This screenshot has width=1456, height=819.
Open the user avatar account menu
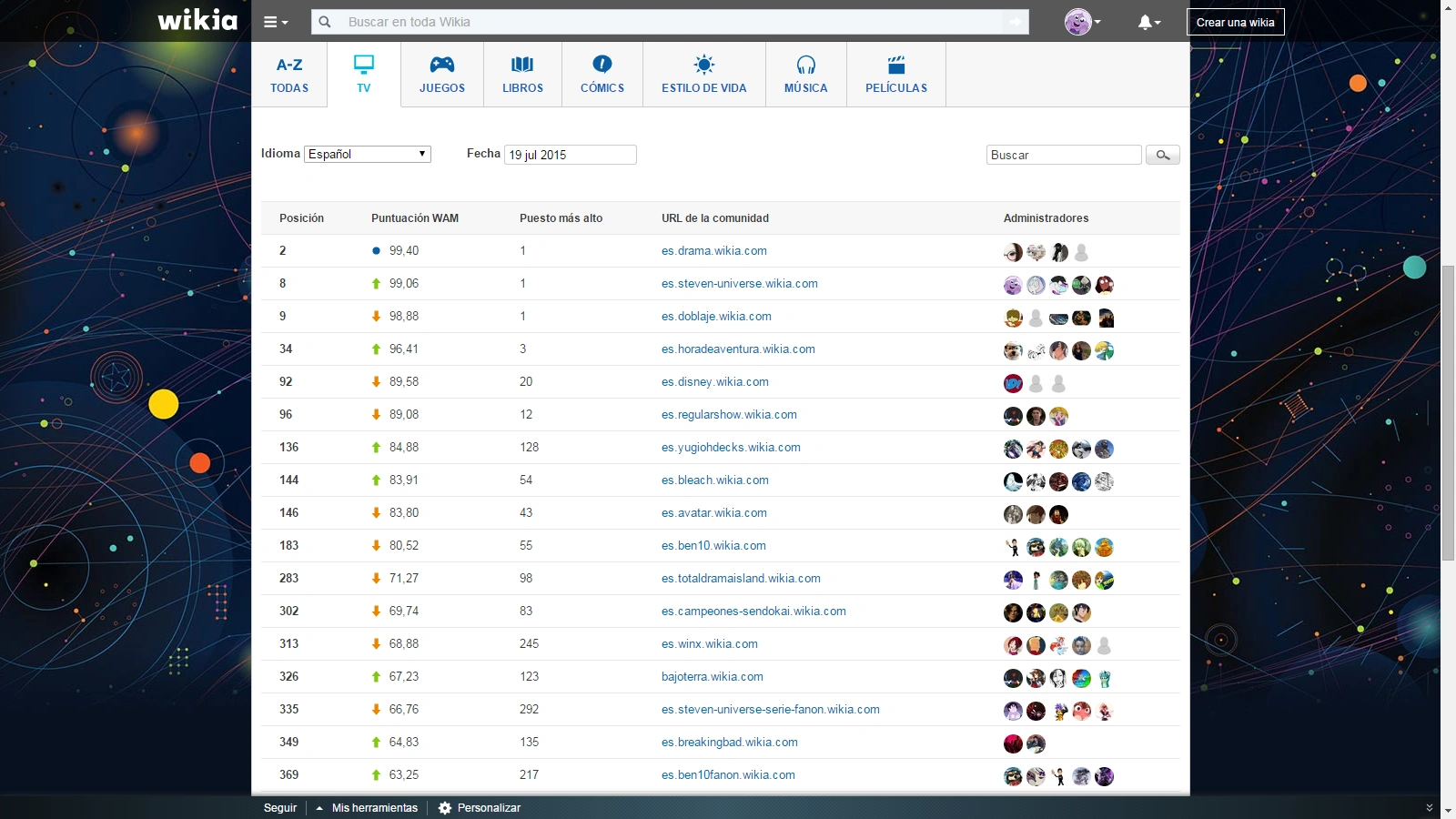click(x=1081, y=22)
